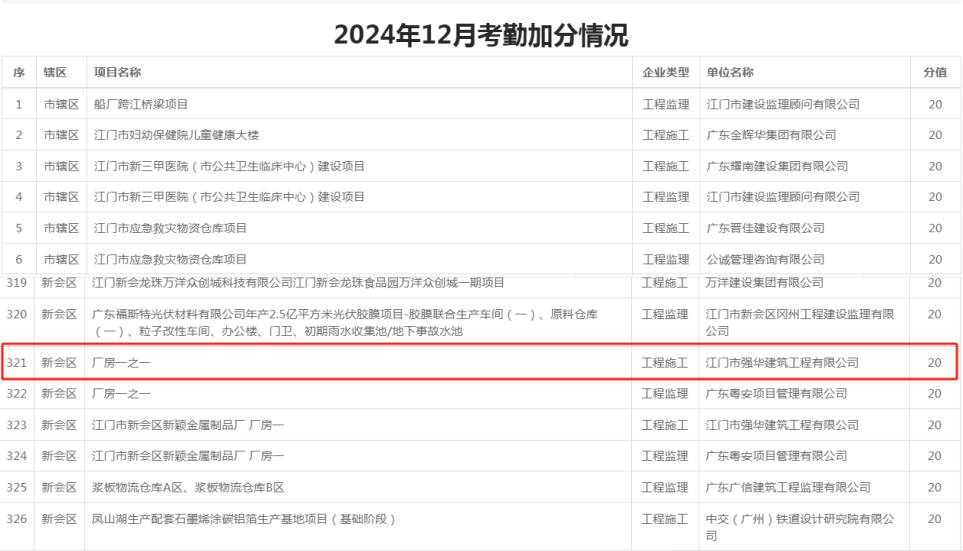
Task: Select 新会区 in row 322
Action: coord(59,394)
